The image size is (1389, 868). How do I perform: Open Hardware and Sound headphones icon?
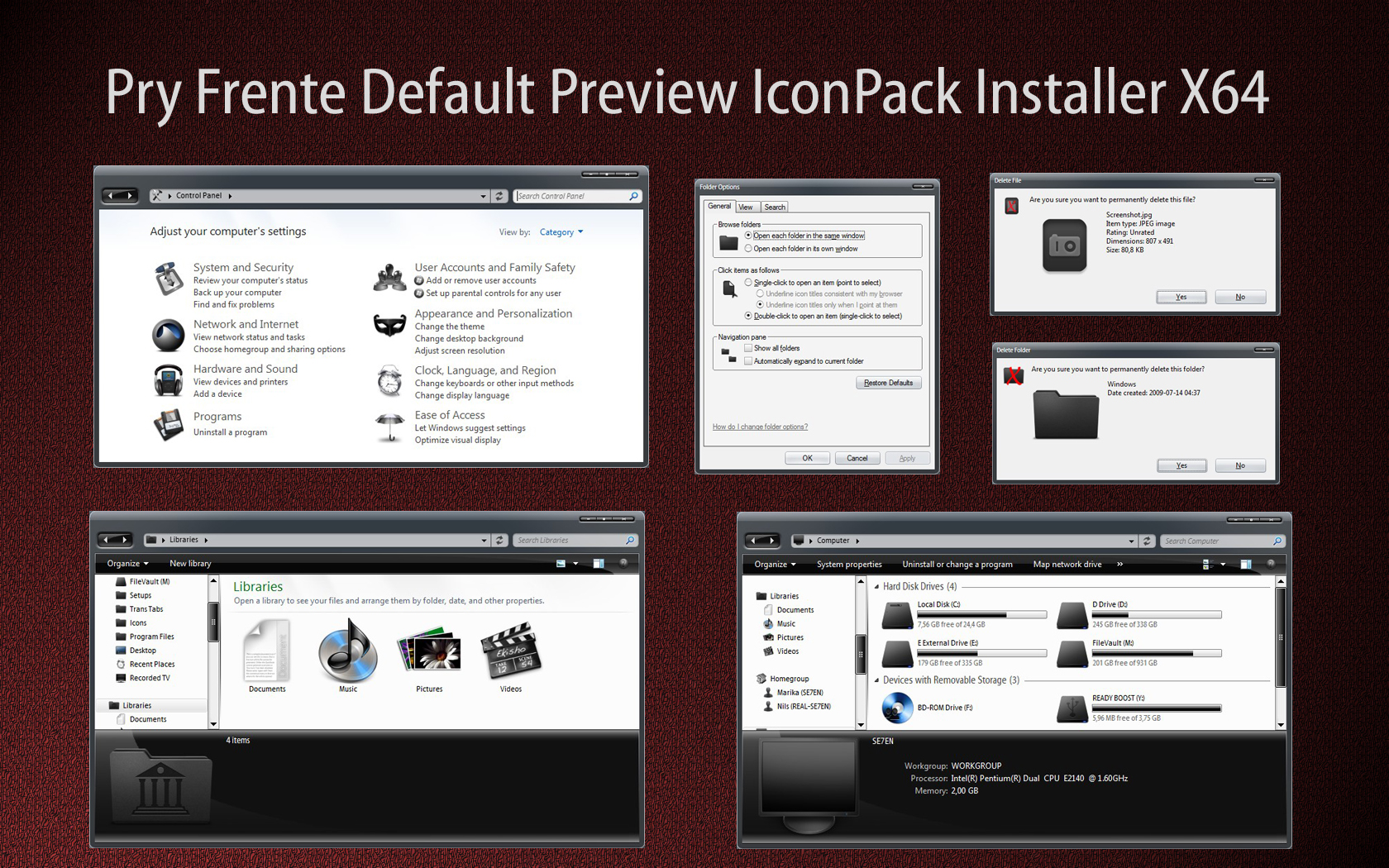click(169, 380)
